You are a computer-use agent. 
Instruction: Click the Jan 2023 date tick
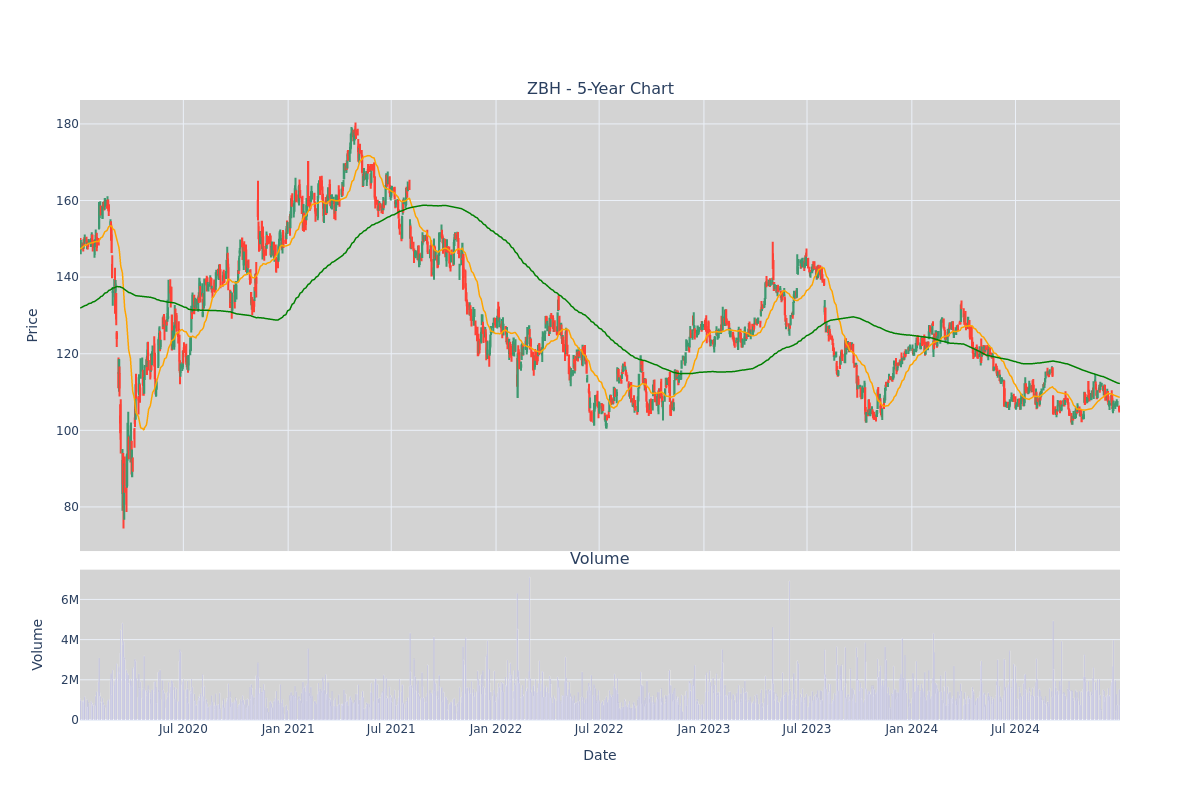pyautogui.click(x=704, y=729)
